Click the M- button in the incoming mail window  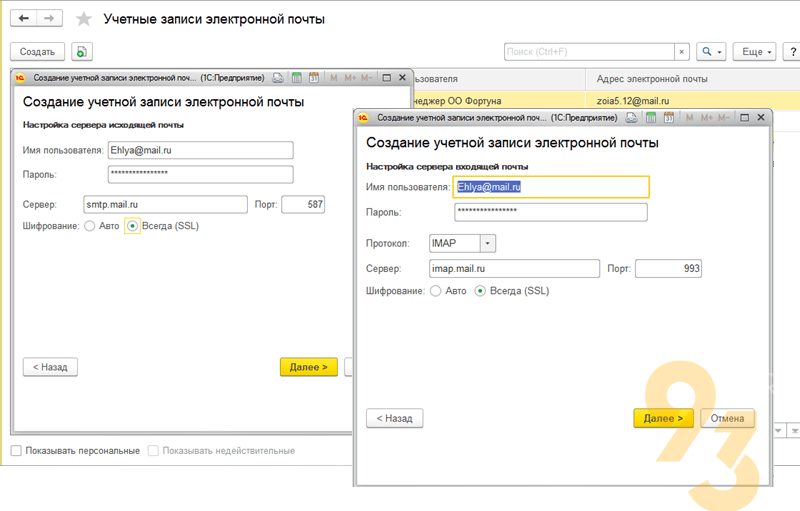pos(723,118)
